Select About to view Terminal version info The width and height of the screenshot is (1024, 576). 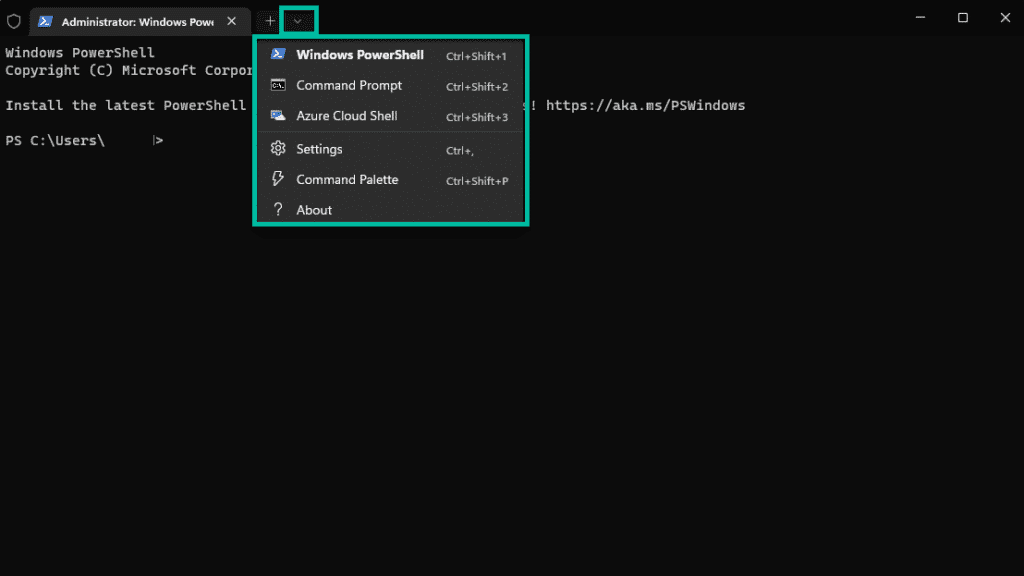[313, 209]
